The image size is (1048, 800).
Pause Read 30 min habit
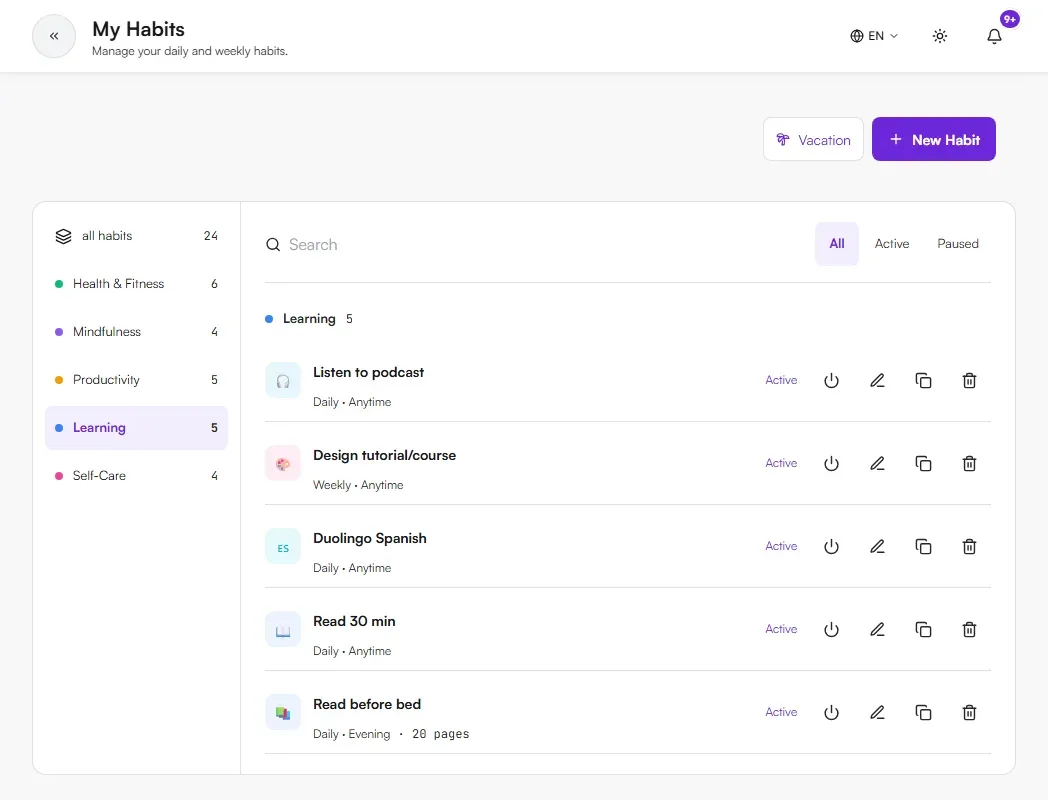[831, 630]
